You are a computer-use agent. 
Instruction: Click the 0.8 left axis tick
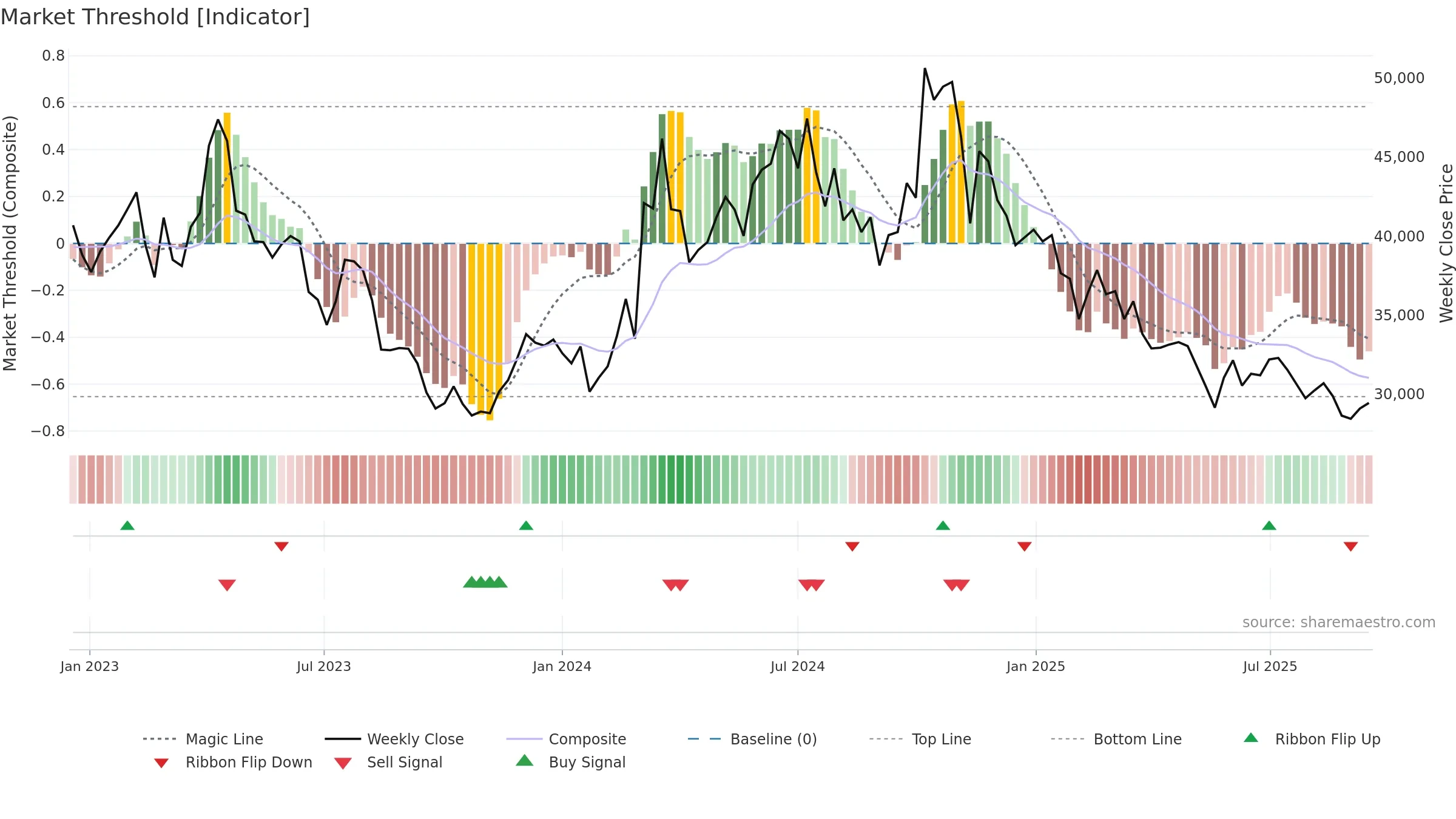tap(53, 56)
